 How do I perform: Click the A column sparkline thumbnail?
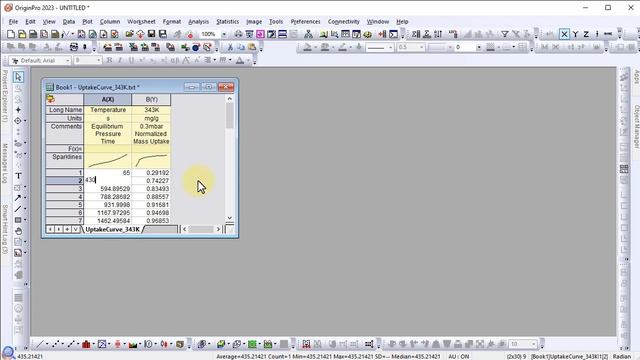(x=108, y=161)
